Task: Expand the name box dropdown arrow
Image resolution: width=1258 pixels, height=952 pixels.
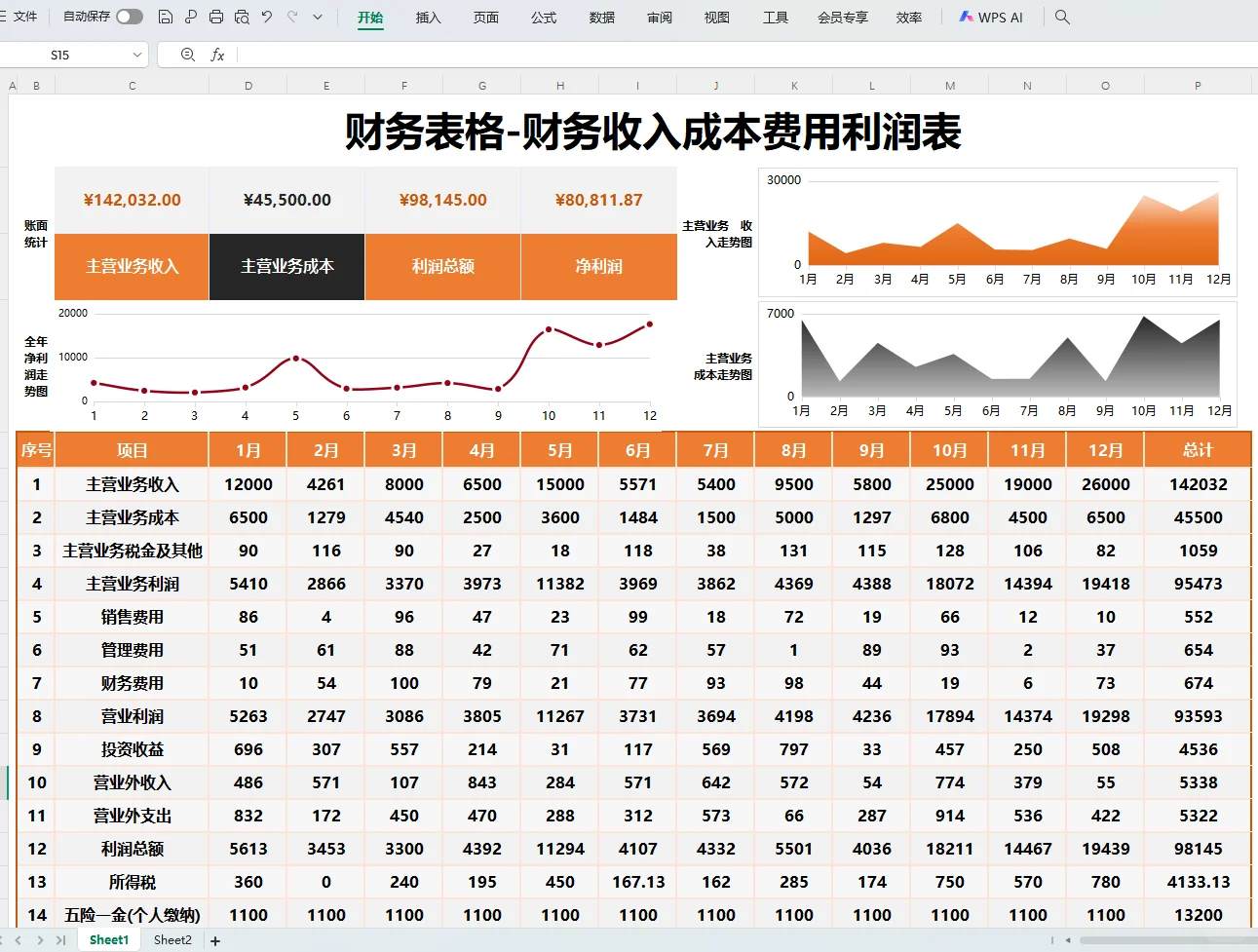Action: point(137,55)
